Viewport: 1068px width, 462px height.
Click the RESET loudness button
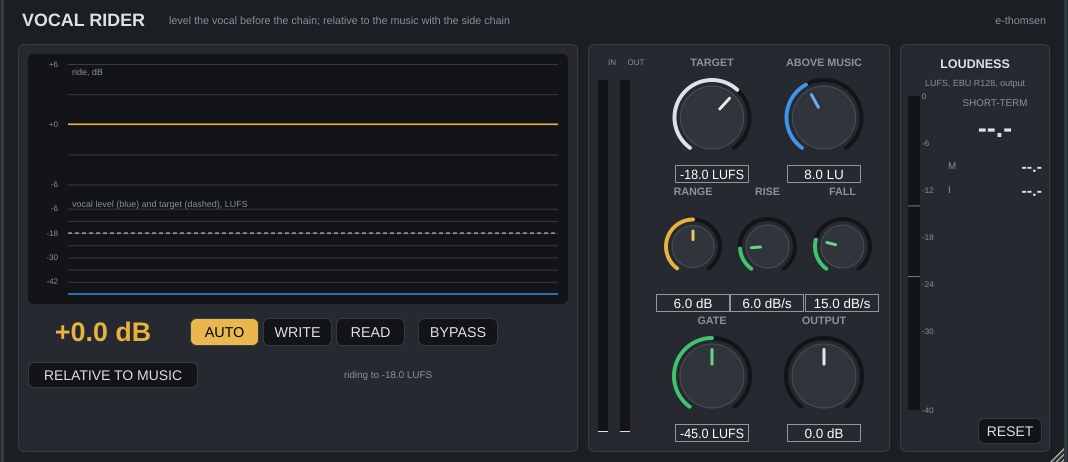coord(1009,431)
